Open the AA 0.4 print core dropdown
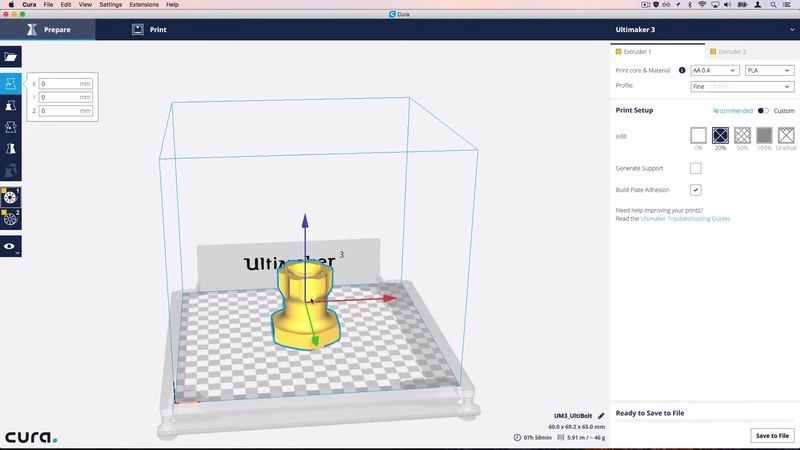The image size is (800, 450). (714, 71)
